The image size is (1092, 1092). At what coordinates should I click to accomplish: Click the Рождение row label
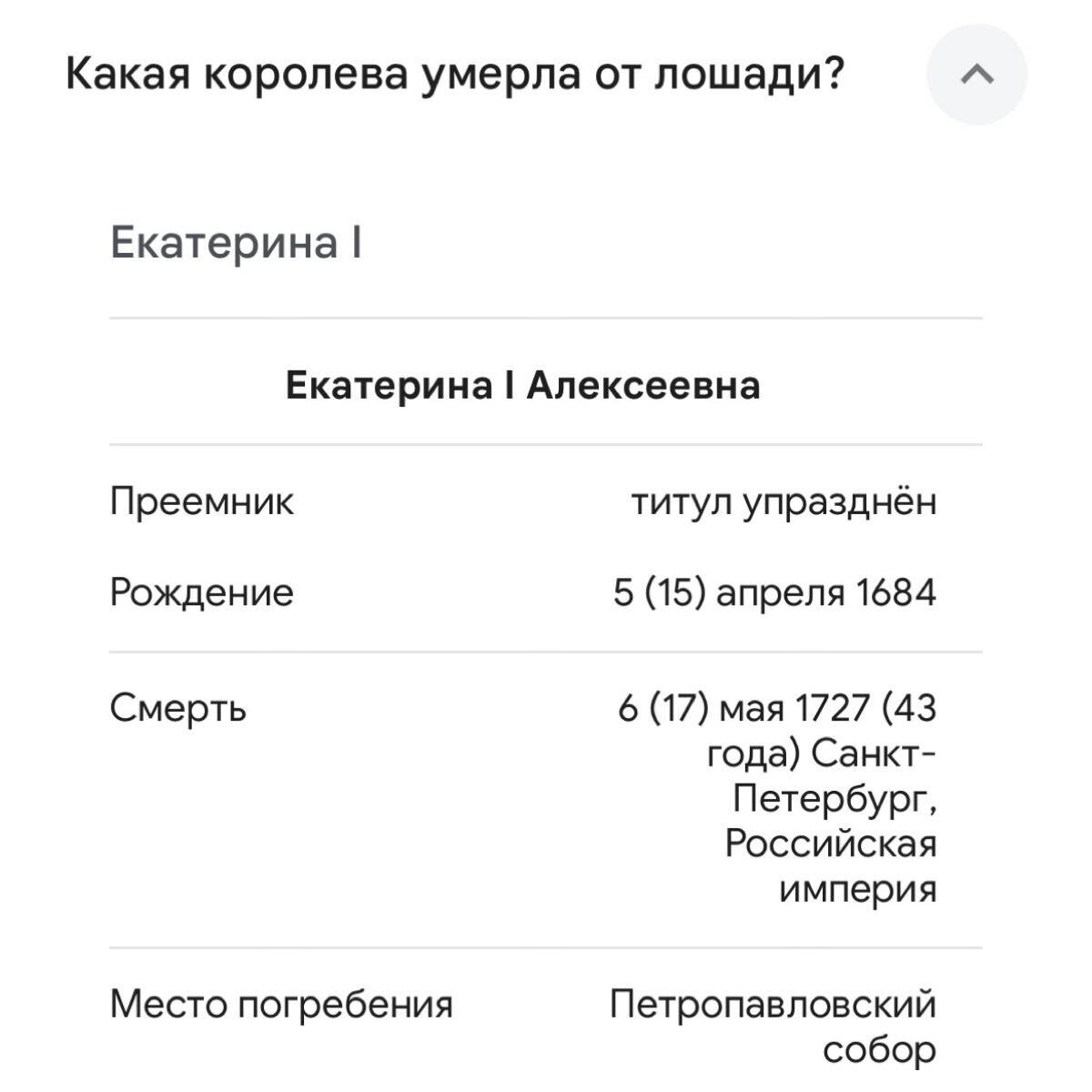tap(201, 591)
